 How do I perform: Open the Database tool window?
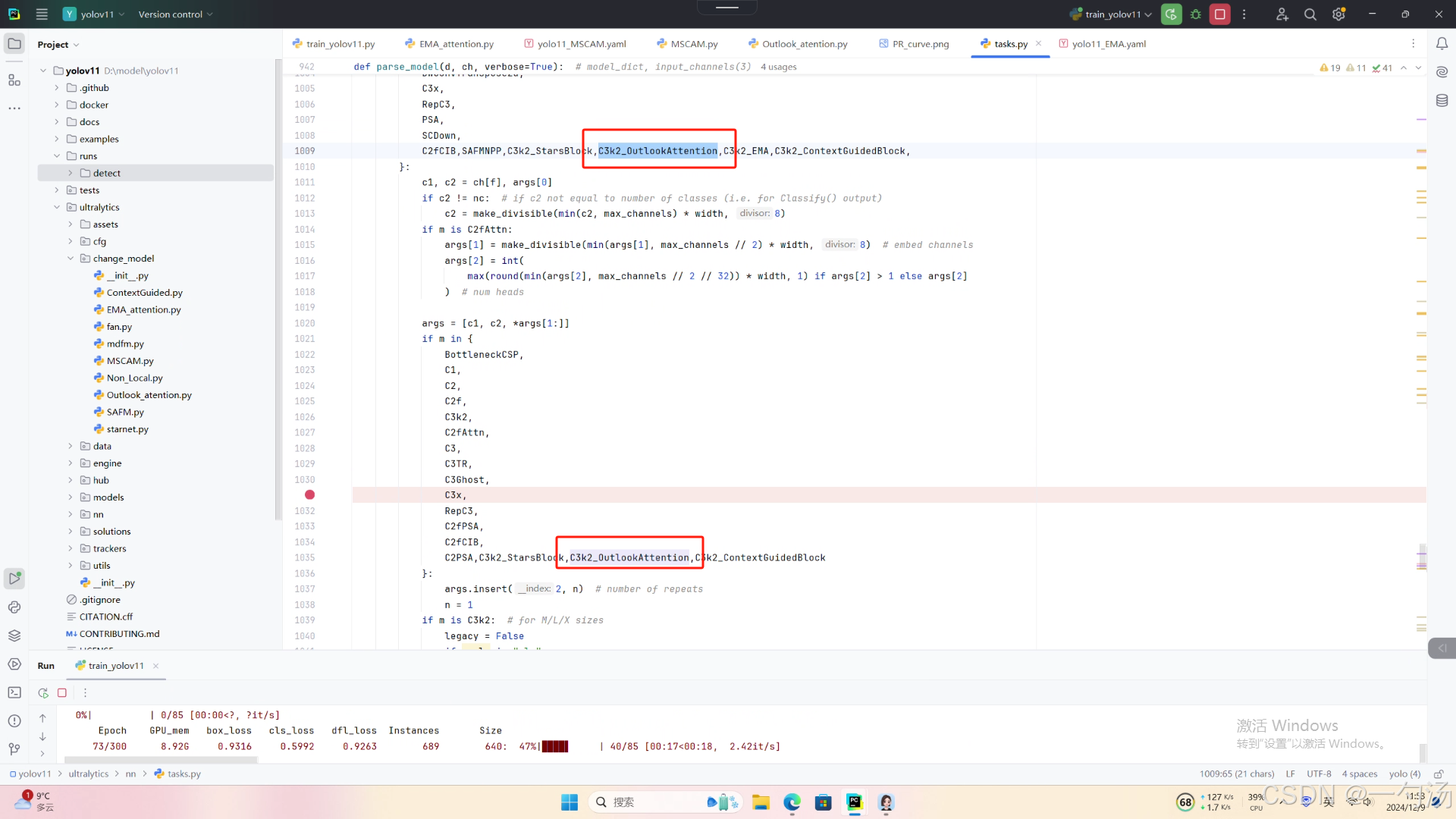pos(1442,100)
